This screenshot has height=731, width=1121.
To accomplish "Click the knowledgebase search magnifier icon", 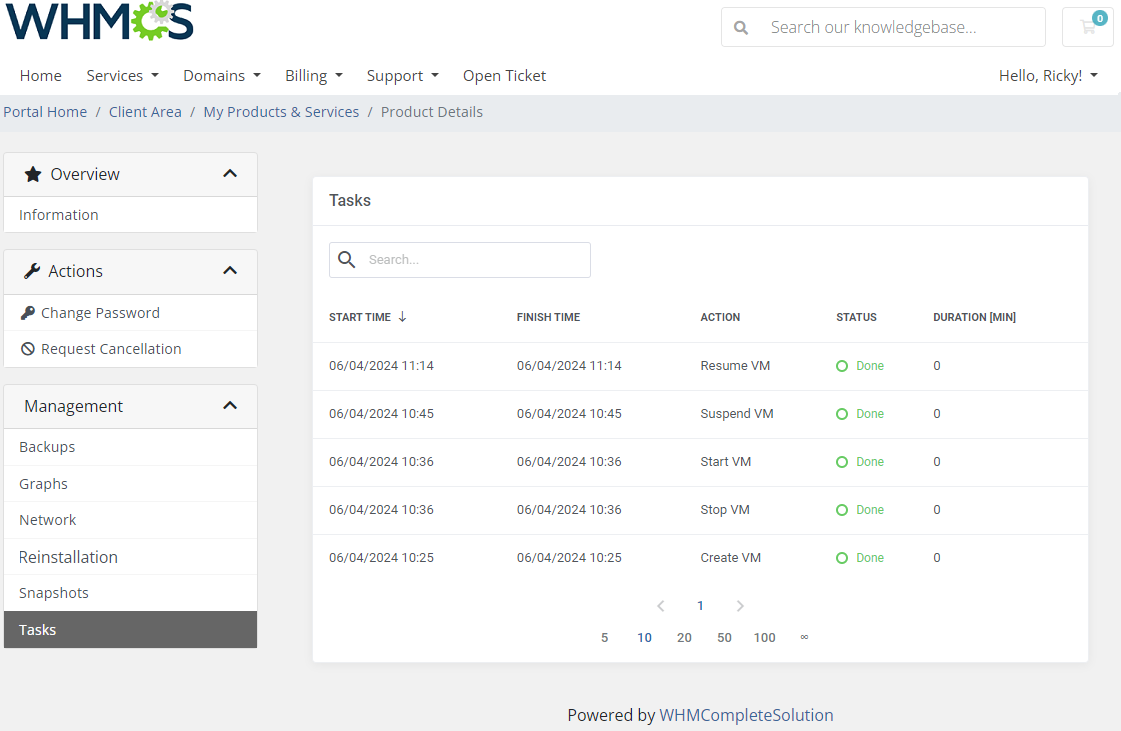I will click(741, 28).
